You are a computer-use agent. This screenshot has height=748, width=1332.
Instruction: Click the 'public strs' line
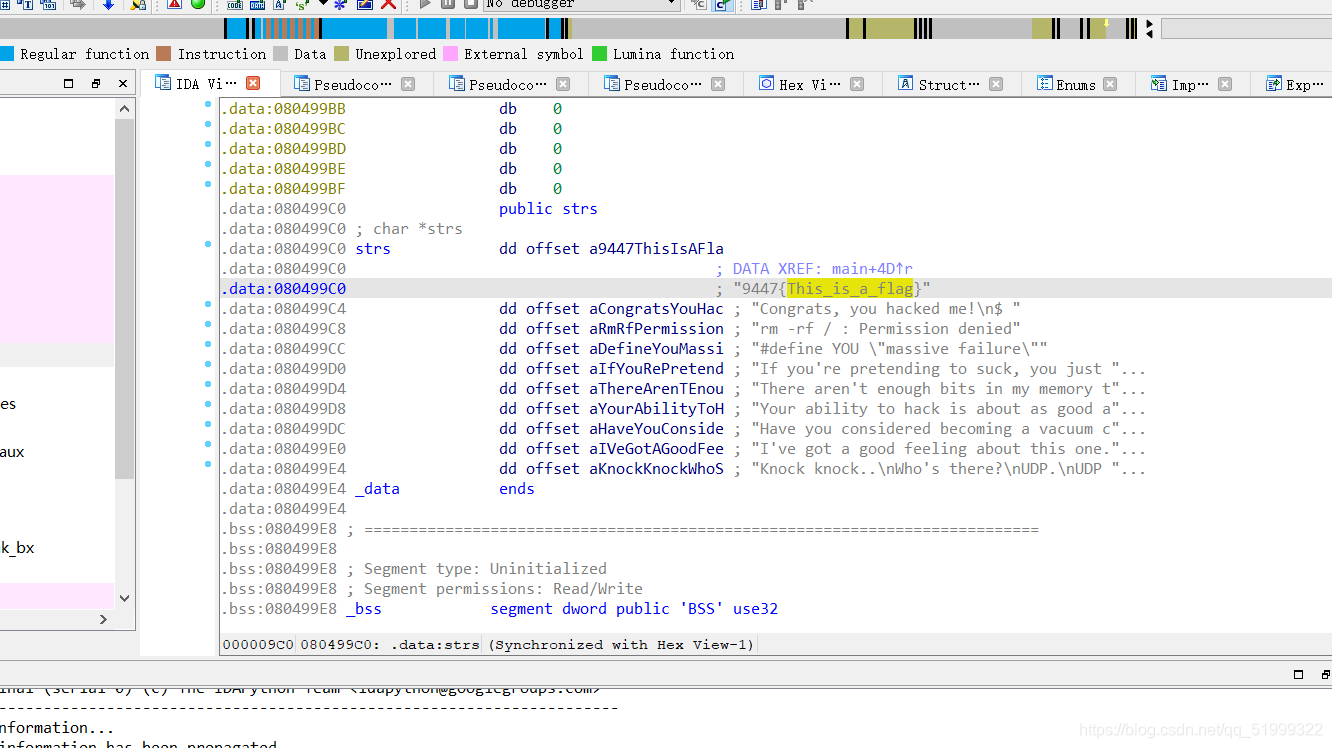click(548, 208)
